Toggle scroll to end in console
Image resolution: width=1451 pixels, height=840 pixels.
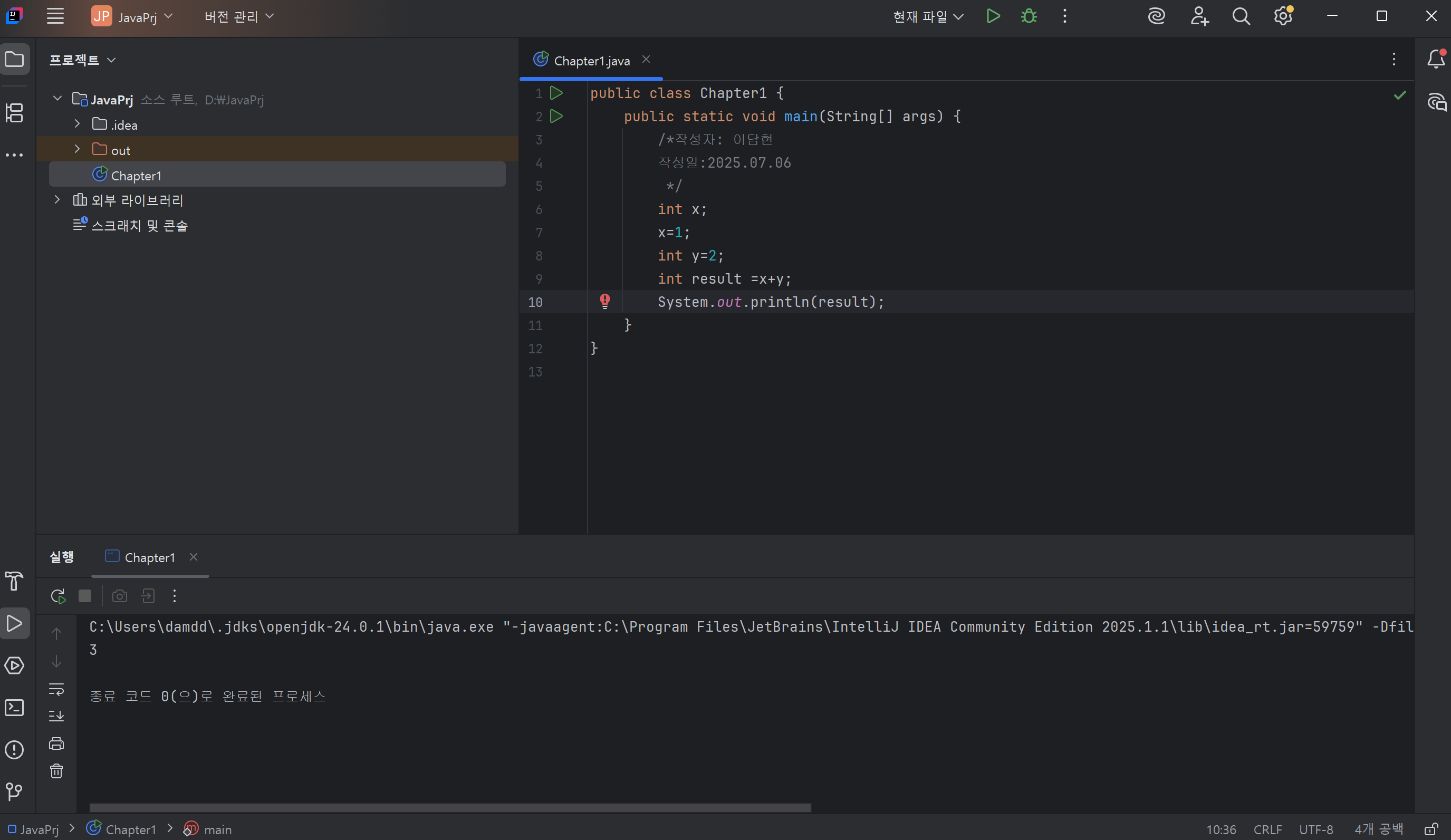pos(56,716)
